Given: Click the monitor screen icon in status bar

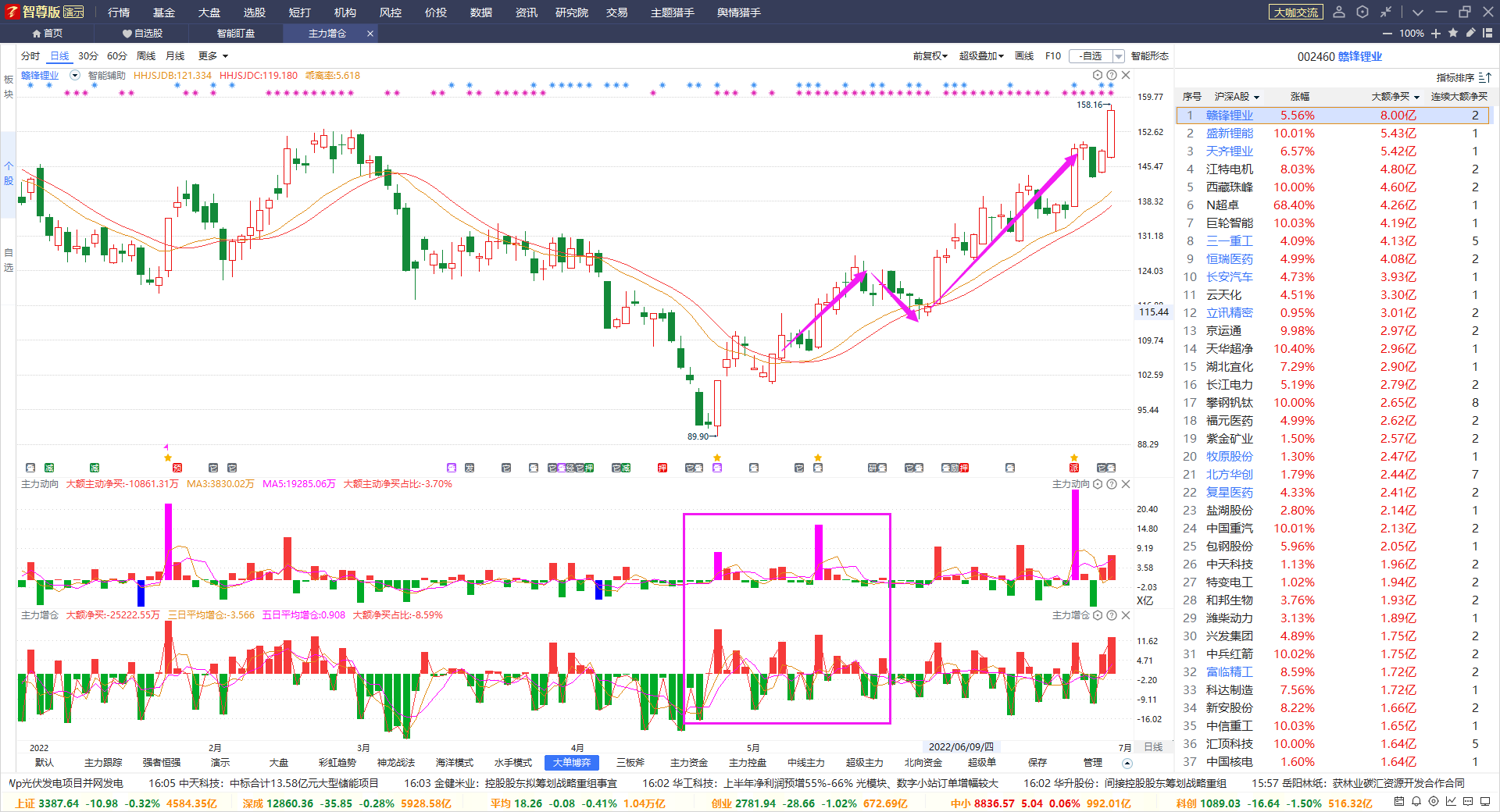Looking at the screenshot, I should coord(1485,801).
